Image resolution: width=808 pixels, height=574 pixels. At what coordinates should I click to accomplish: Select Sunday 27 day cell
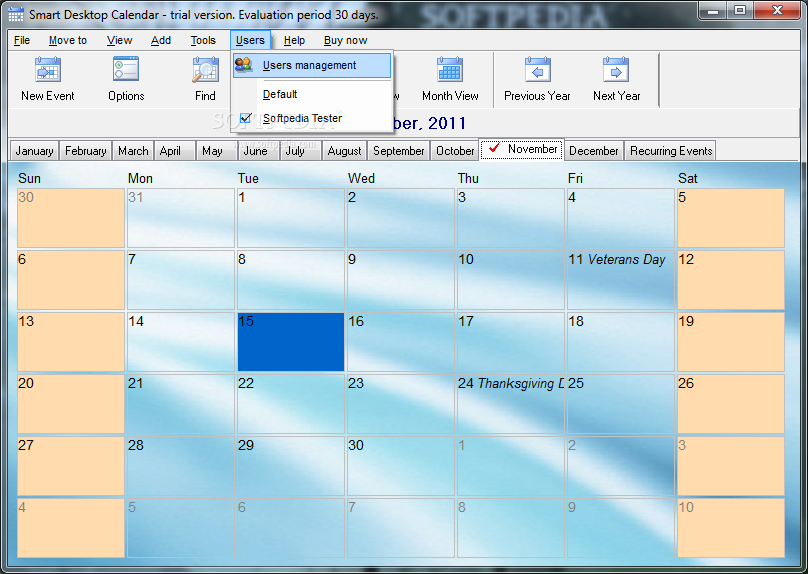click(71, 466)
